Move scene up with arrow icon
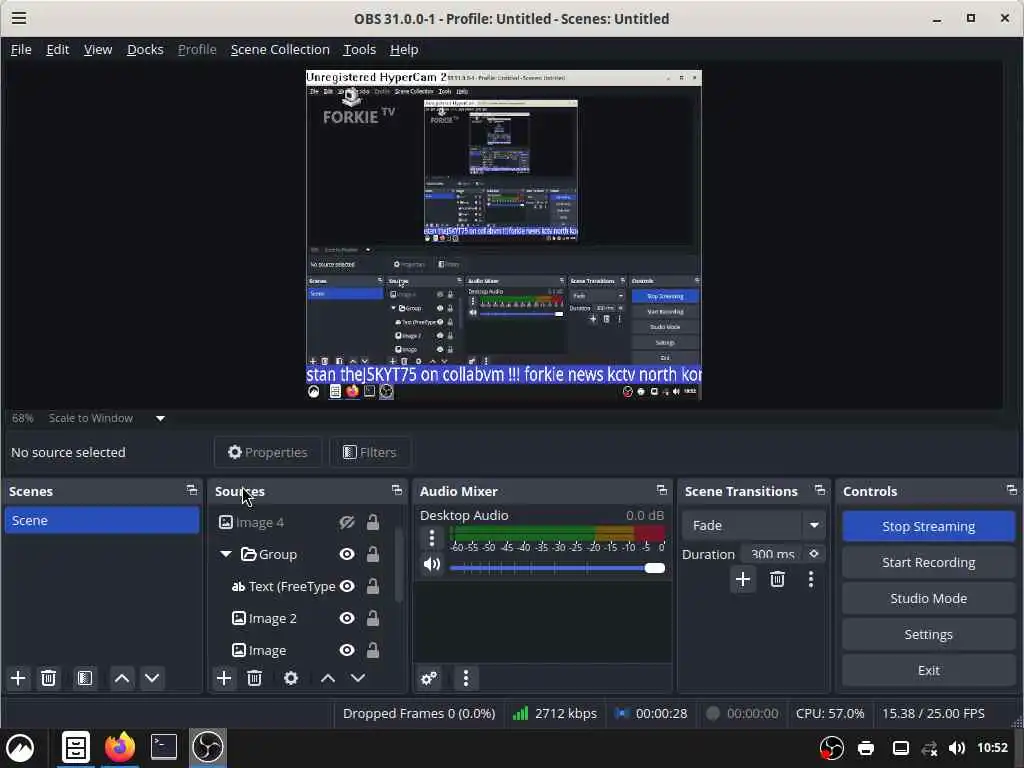This screenshot has width=1024, height=768. click(x=121, y=678)
